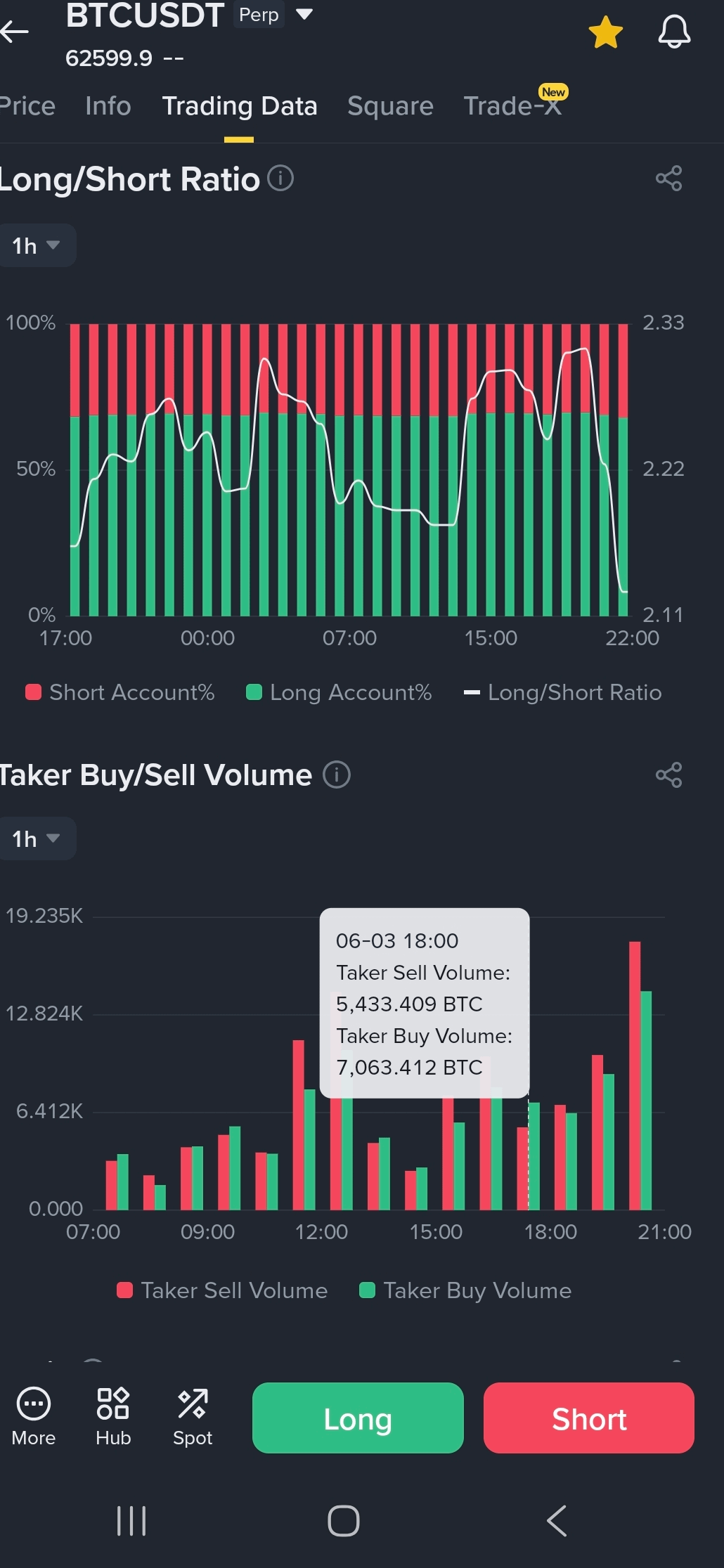Toggle Long Account% legend series
The height and width of the screenshot is (1568, 724).
click(339, 692)
